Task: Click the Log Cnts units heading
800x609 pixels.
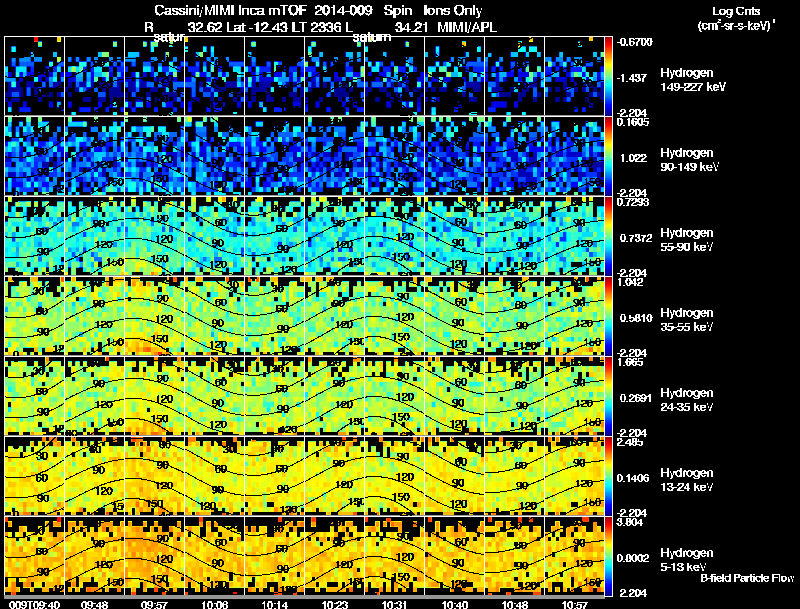Action: (x=736, y=18)
